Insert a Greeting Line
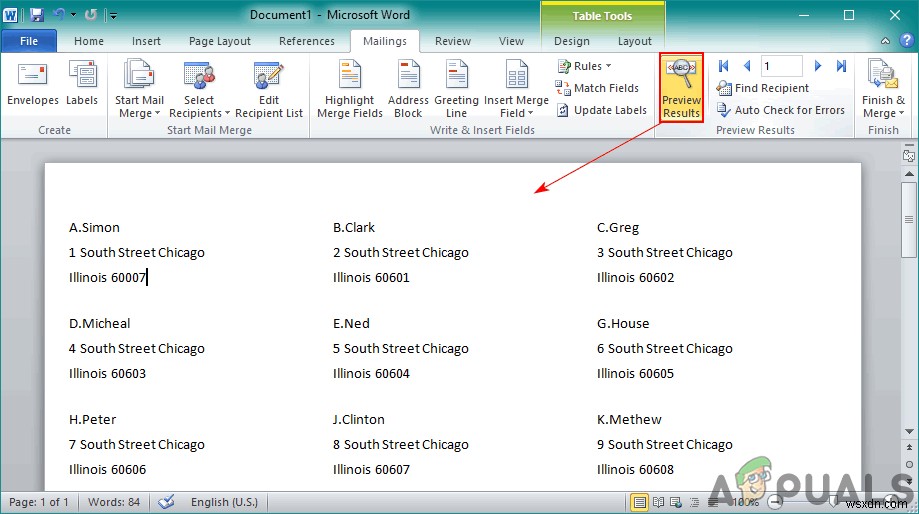This screenshot has height=514, width=919. (456, 90)
